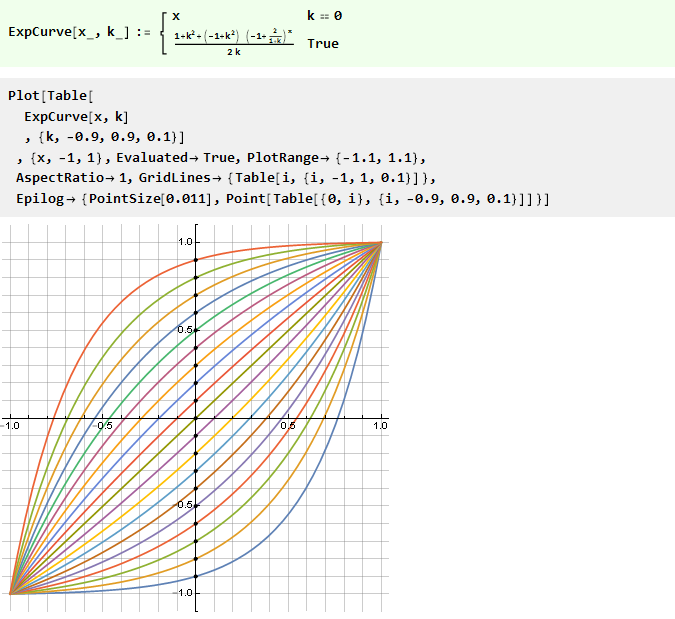675x619 pixels.
Task: Click the 'PlotRange→ {-1.1, 1.1}' option
Action: 333,158
